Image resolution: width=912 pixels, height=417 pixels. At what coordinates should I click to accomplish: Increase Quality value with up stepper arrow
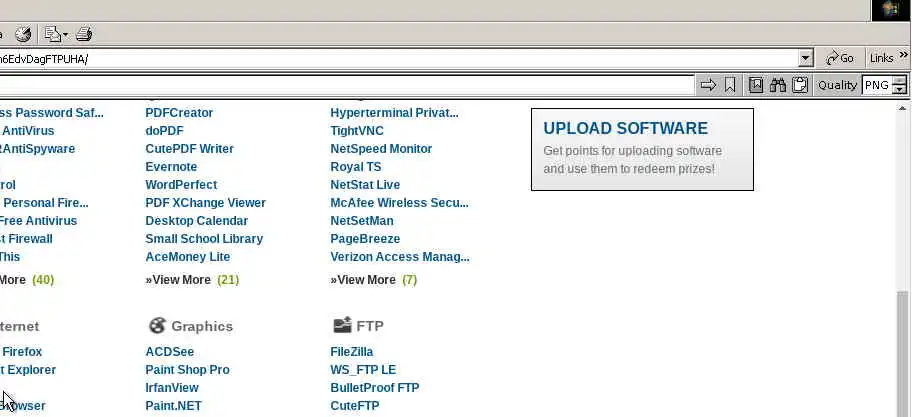click(x=900, y=81)
